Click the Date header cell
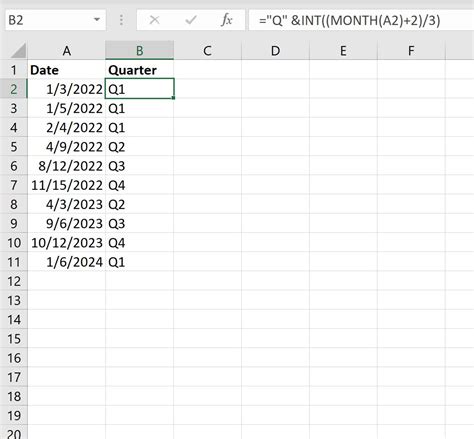Viewport: 474px width, 439px height. (x=67, y=70)
